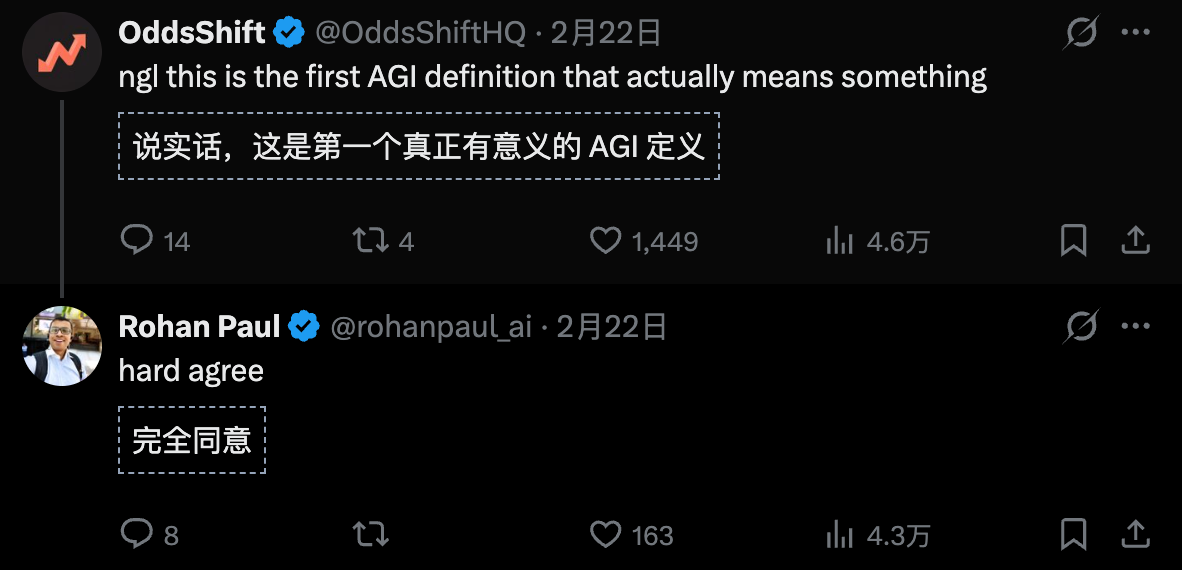Share the OddsShift post
This screenshot has width=1182, height=570.
click(x=1135, y=240)
